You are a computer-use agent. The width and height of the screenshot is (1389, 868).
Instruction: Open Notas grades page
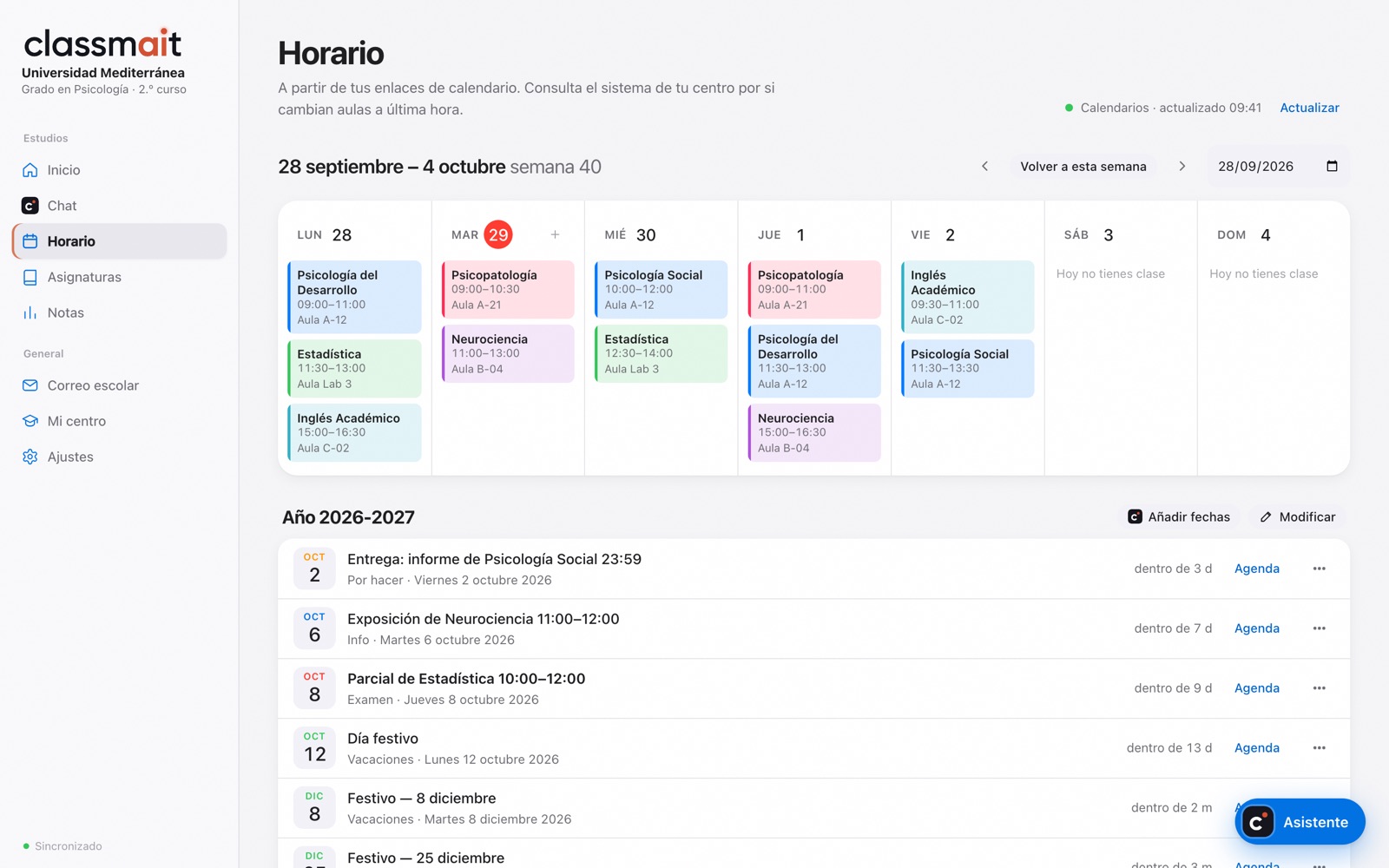click(x=120, y=312)
